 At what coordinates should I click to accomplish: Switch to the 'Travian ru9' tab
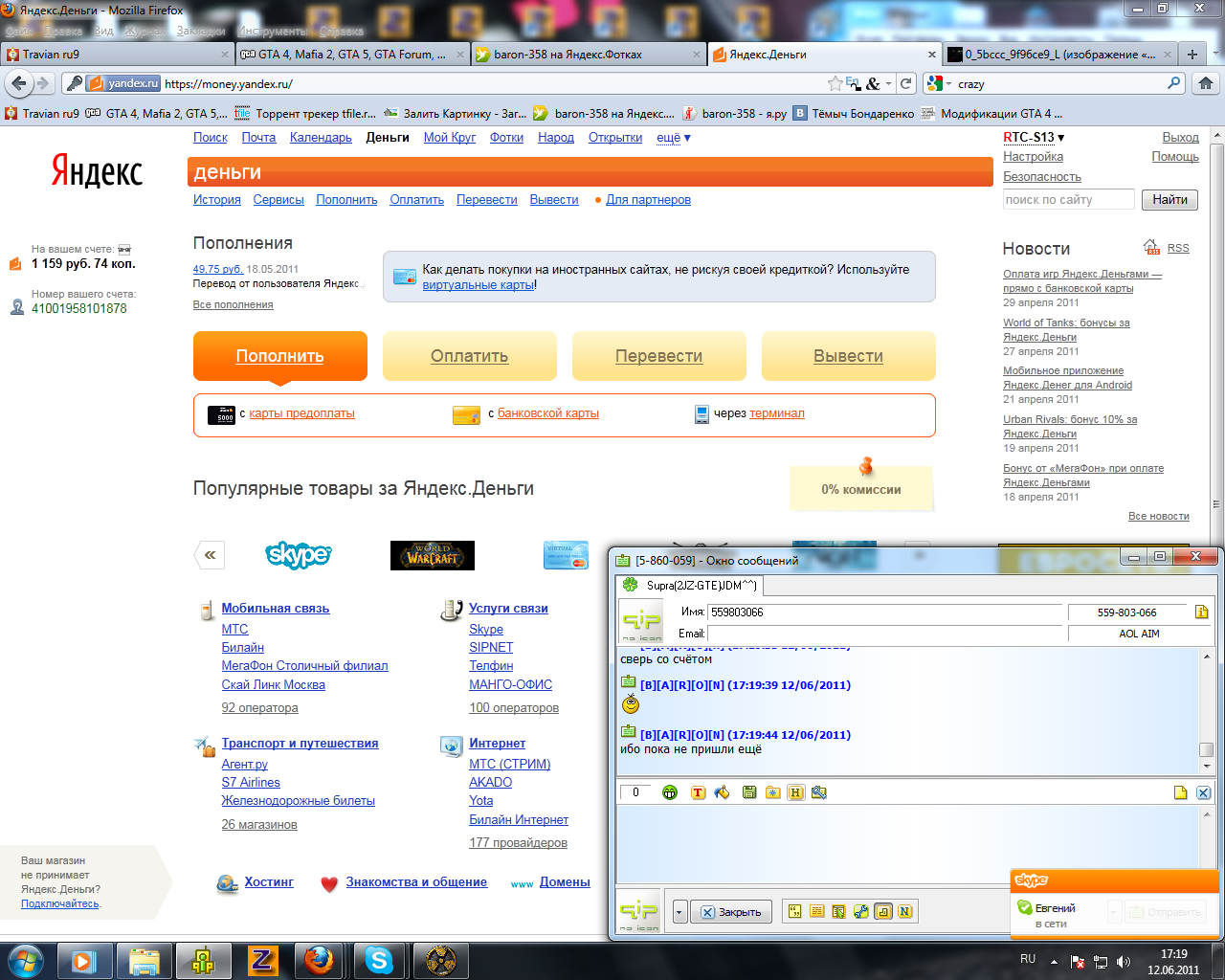point(117,55)
